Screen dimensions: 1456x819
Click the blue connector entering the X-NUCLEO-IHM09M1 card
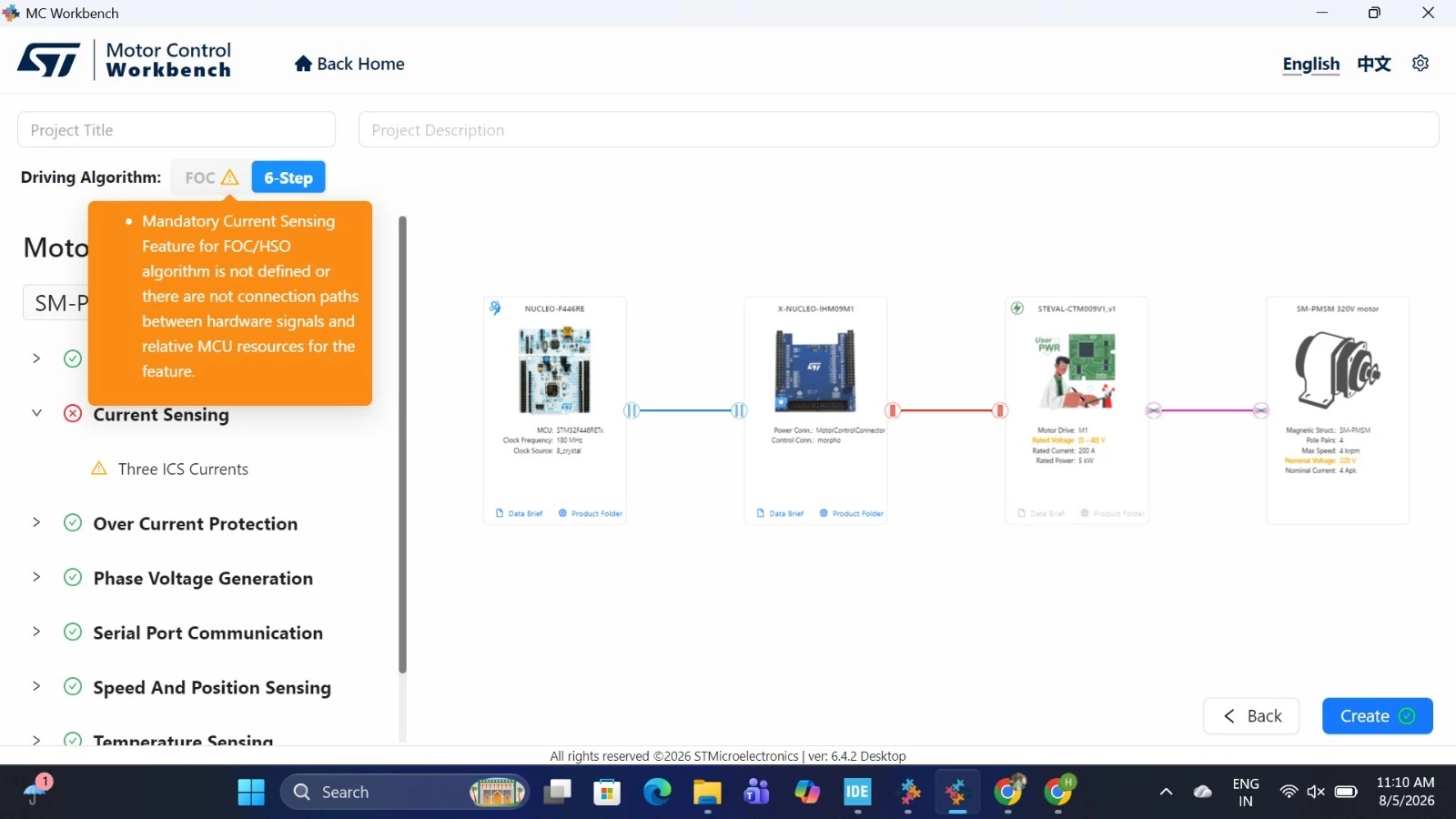(739, 410)
